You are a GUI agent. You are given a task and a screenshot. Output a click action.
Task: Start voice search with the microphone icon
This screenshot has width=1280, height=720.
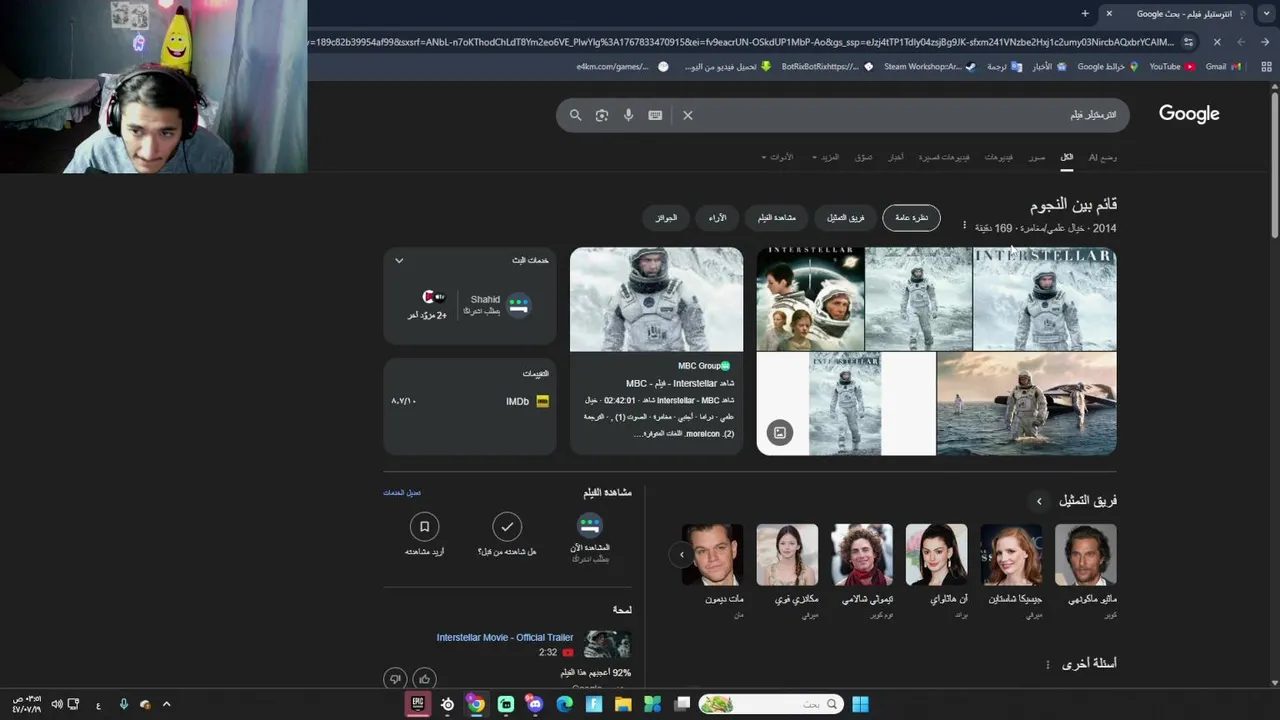click(628, 115)
